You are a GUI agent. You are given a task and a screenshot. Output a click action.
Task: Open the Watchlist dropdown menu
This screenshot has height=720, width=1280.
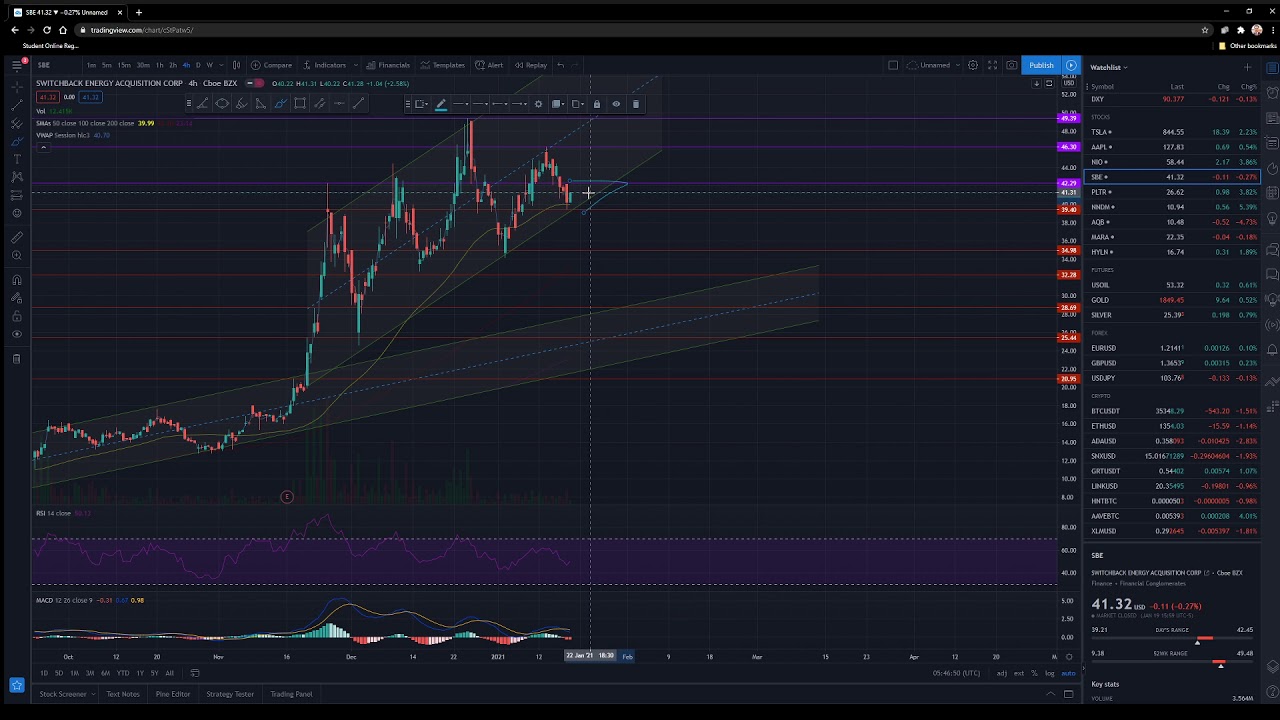coord(1109,67)
